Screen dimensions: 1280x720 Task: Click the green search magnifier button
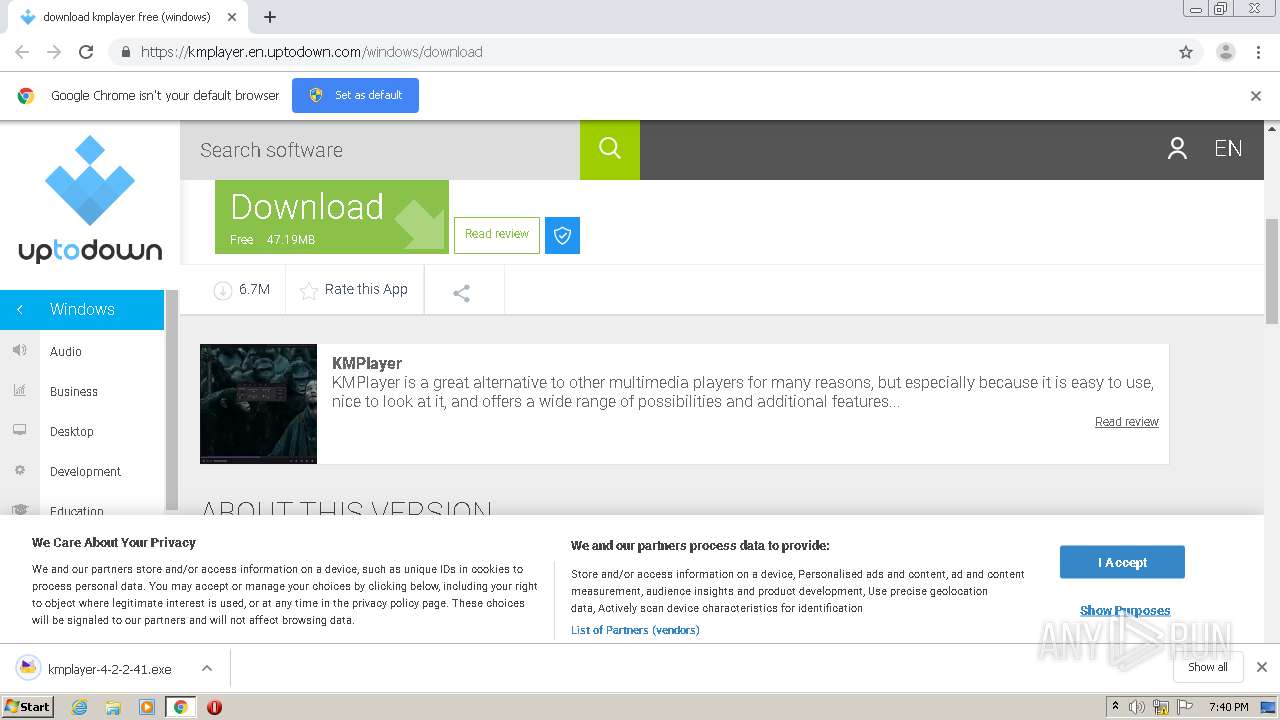tap(610, 150)
